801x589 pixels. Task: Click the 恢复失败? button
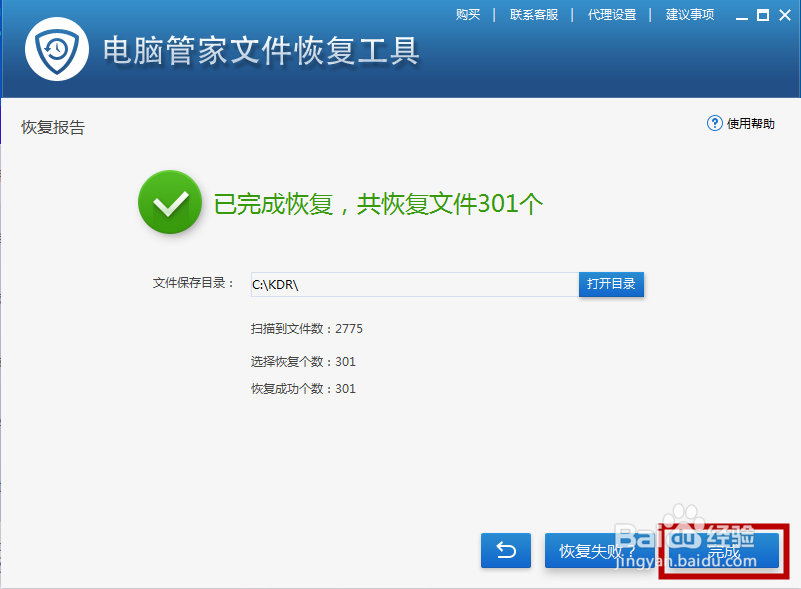click(x=599, y=550)
